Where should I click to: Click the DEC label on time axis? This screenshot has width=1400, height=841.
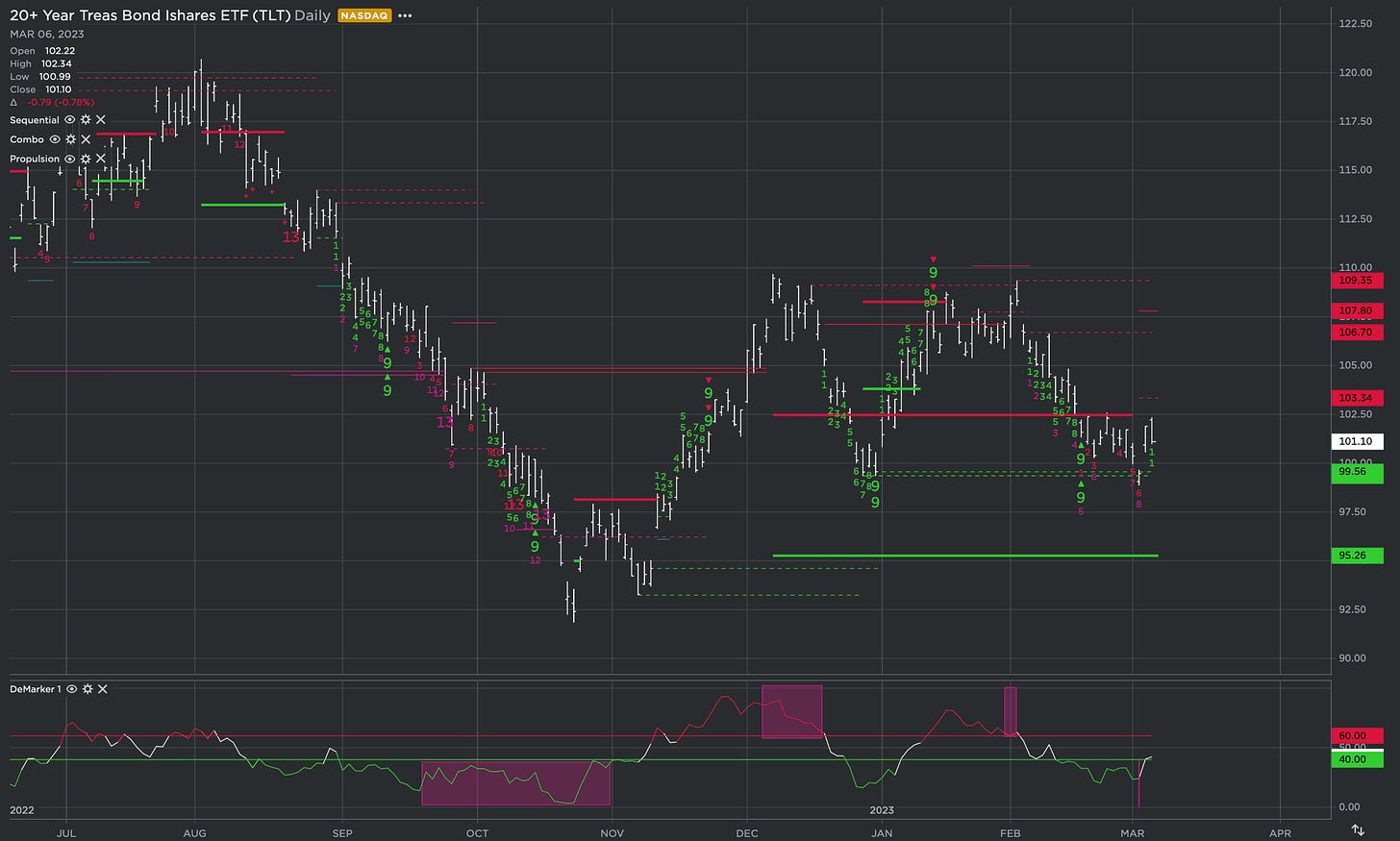click(747, 833)
